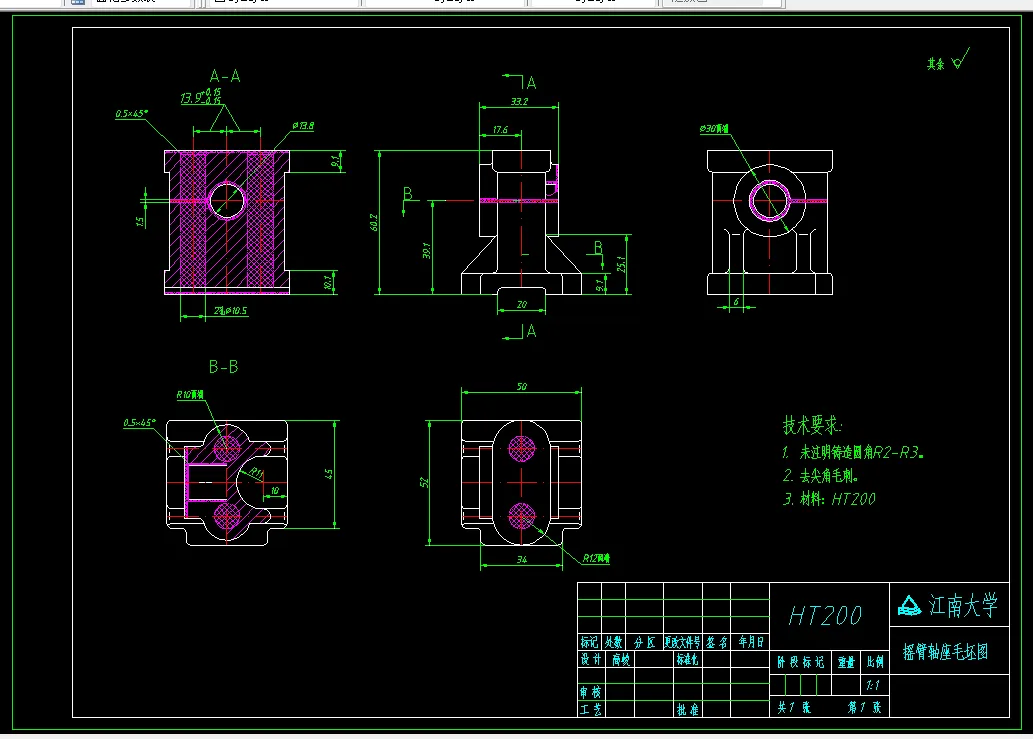
Task: Click the upper A section cutting mark
Action: click(520, 82)
